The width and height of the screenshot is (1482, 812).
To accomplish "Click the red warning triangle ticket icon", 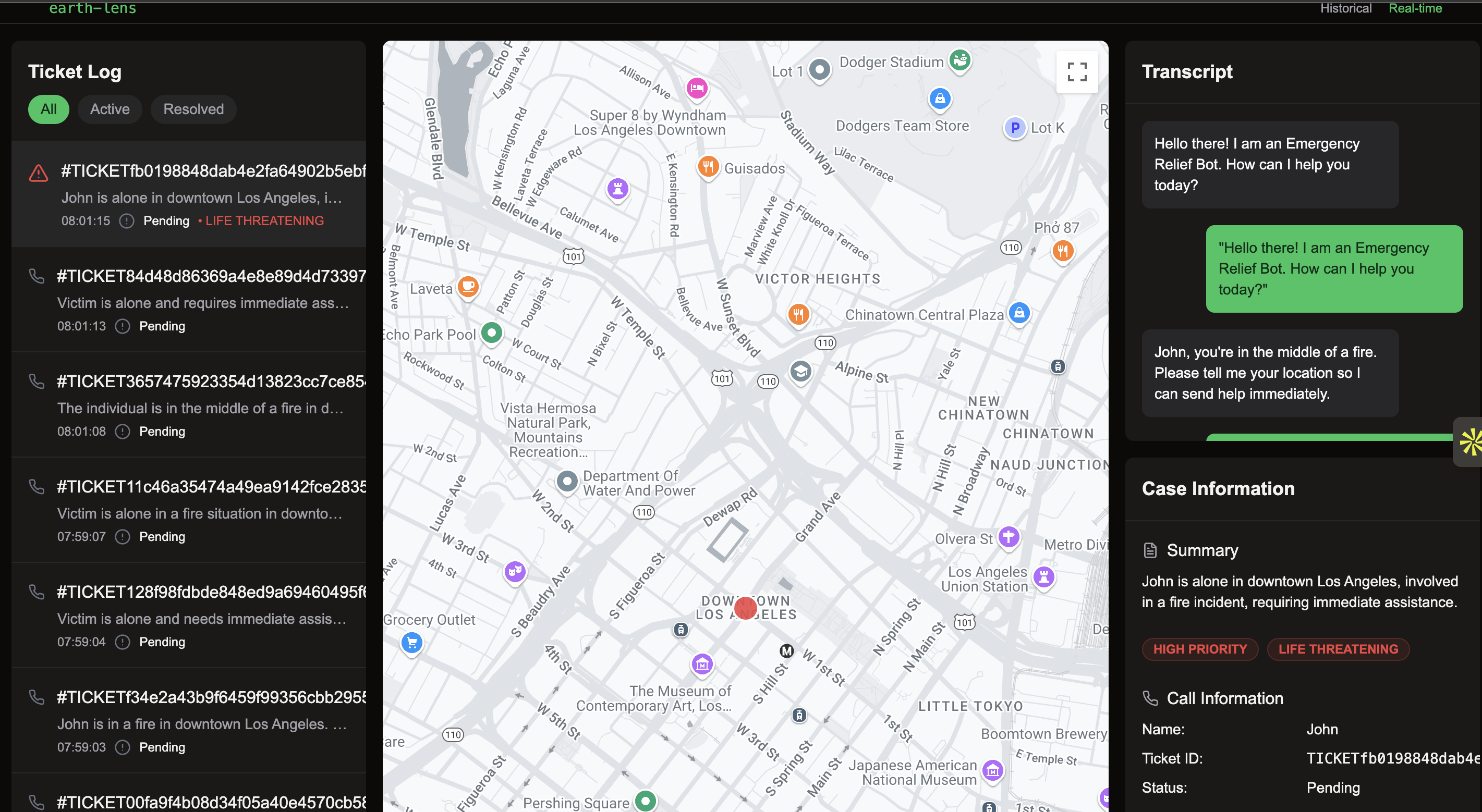I will coord(39,173).
